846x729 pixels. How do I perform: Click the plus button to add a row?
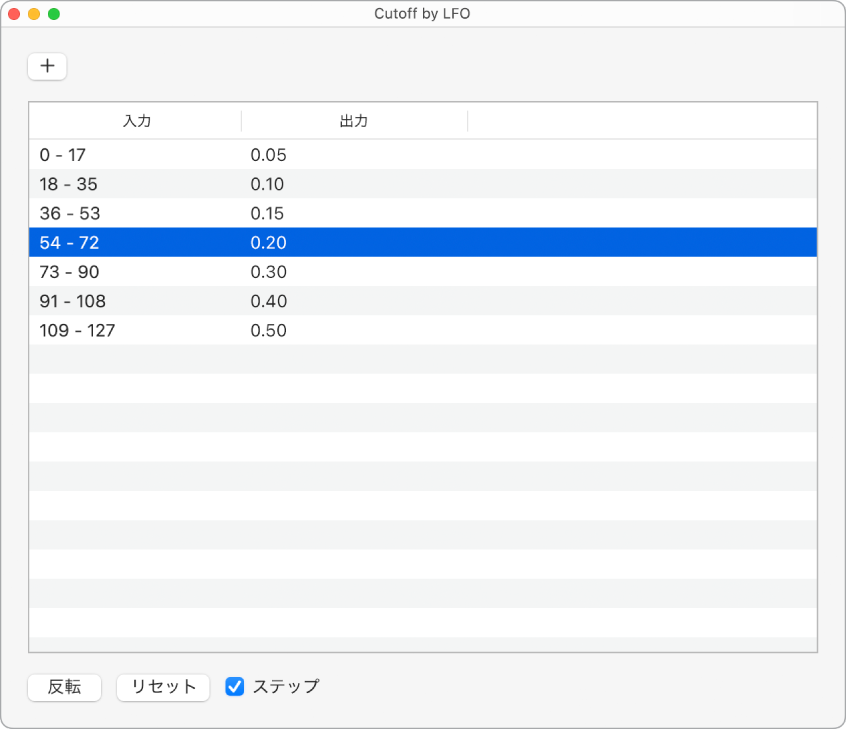[x=47, y=66]
